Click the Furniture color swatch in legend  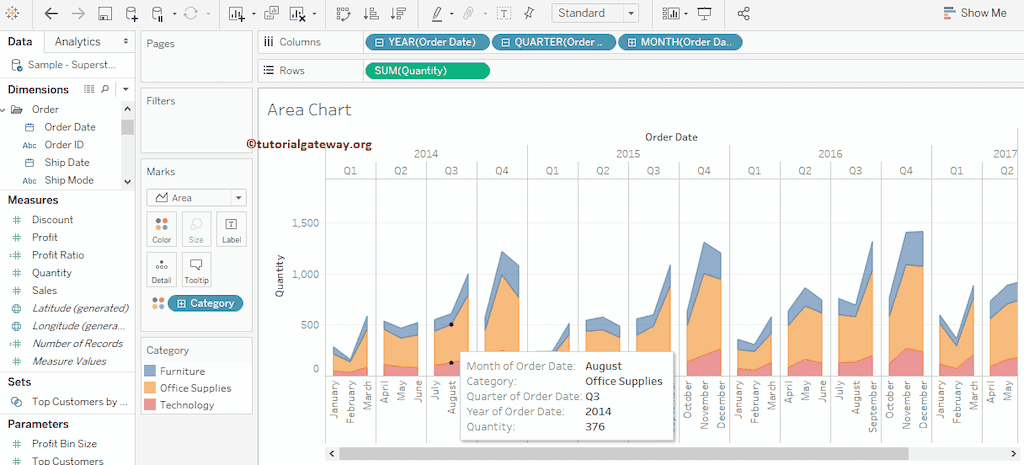coord(150,371)
